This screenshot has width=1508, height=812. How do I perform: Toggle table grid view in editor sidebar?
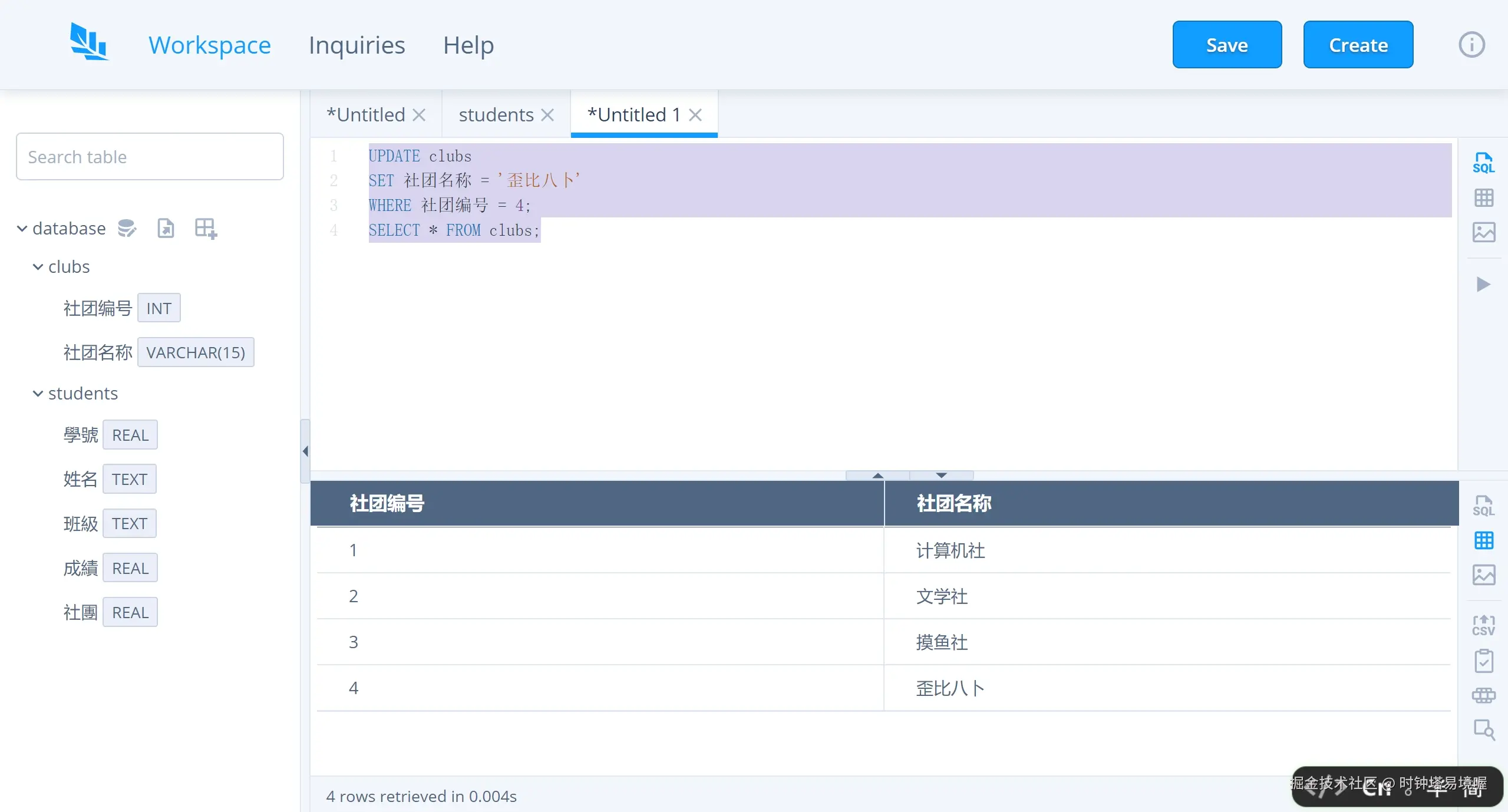tap(1483, 197)
